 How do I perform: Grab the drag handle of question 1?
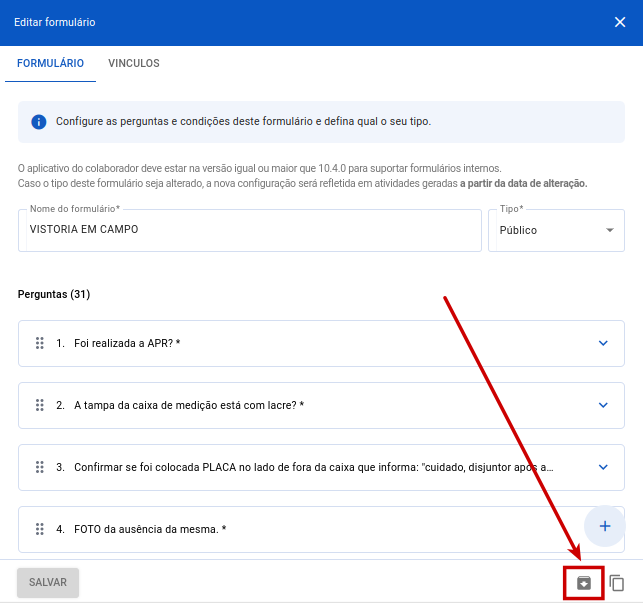coord(40,343)
